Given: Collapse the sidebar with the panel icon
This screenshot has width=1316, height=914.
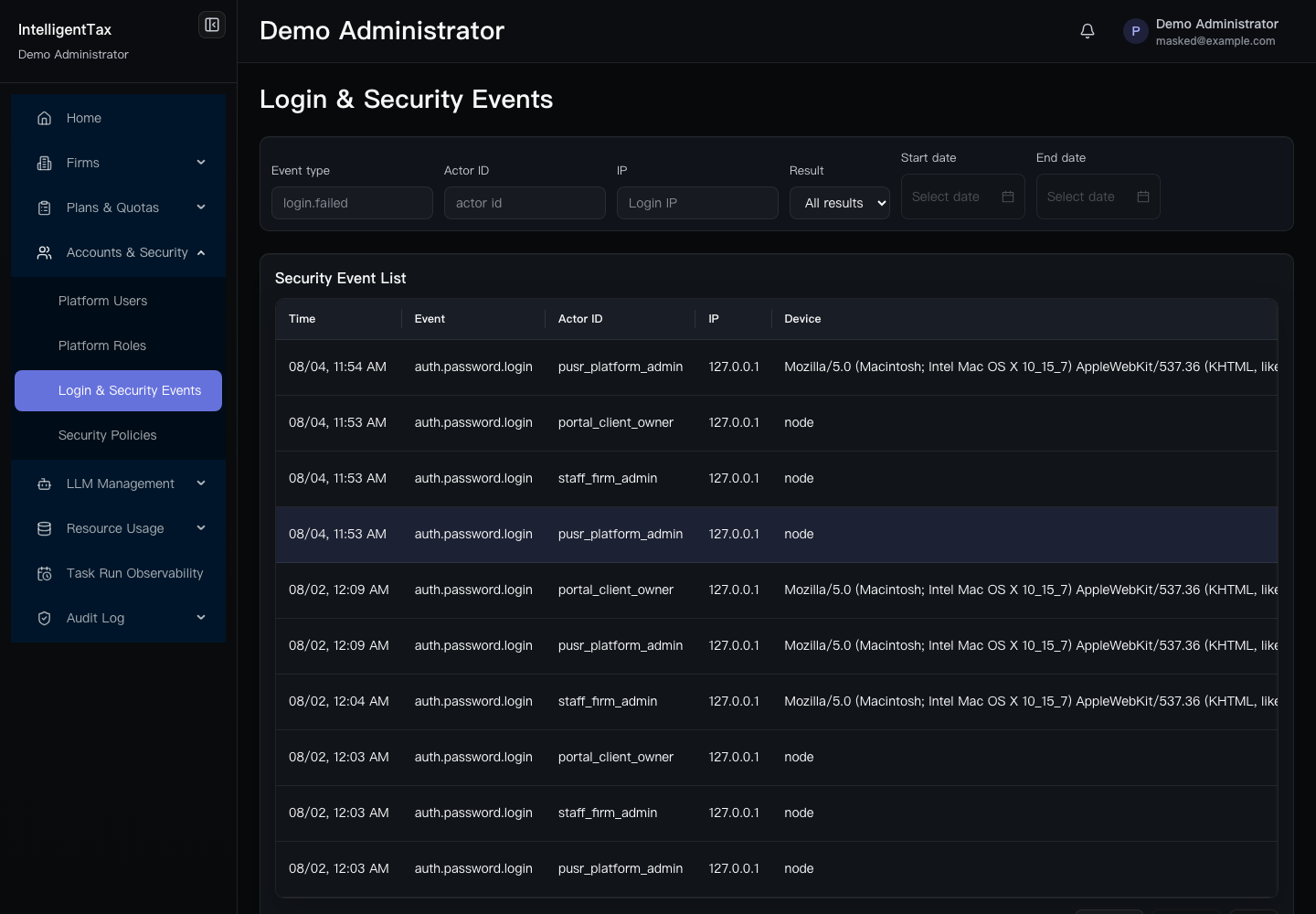Looking at the screenshot, I should click(x=212, y=25).
